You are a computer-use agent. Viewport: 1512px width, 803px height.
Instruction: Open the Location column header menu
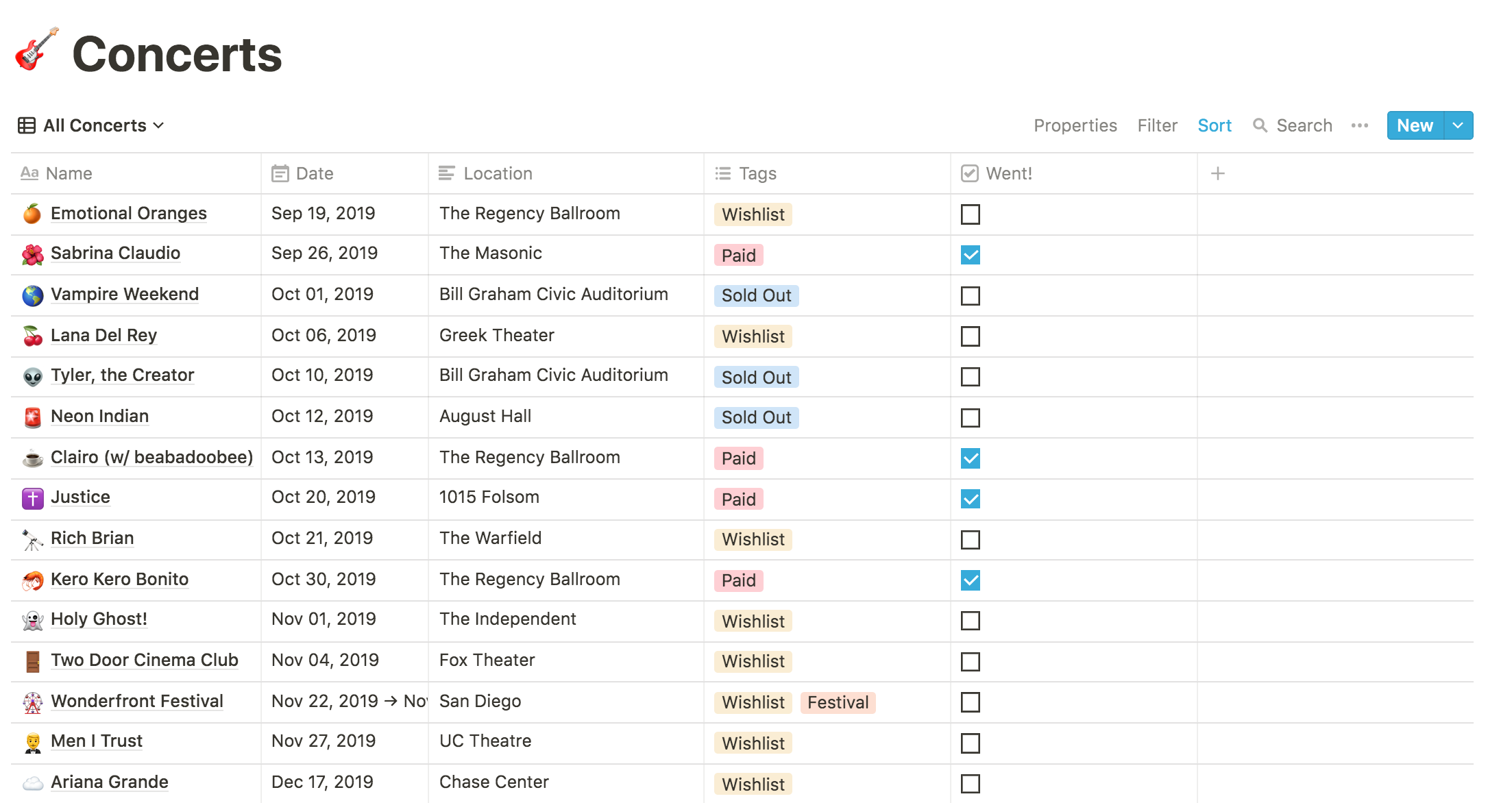[x=566, y=173]
